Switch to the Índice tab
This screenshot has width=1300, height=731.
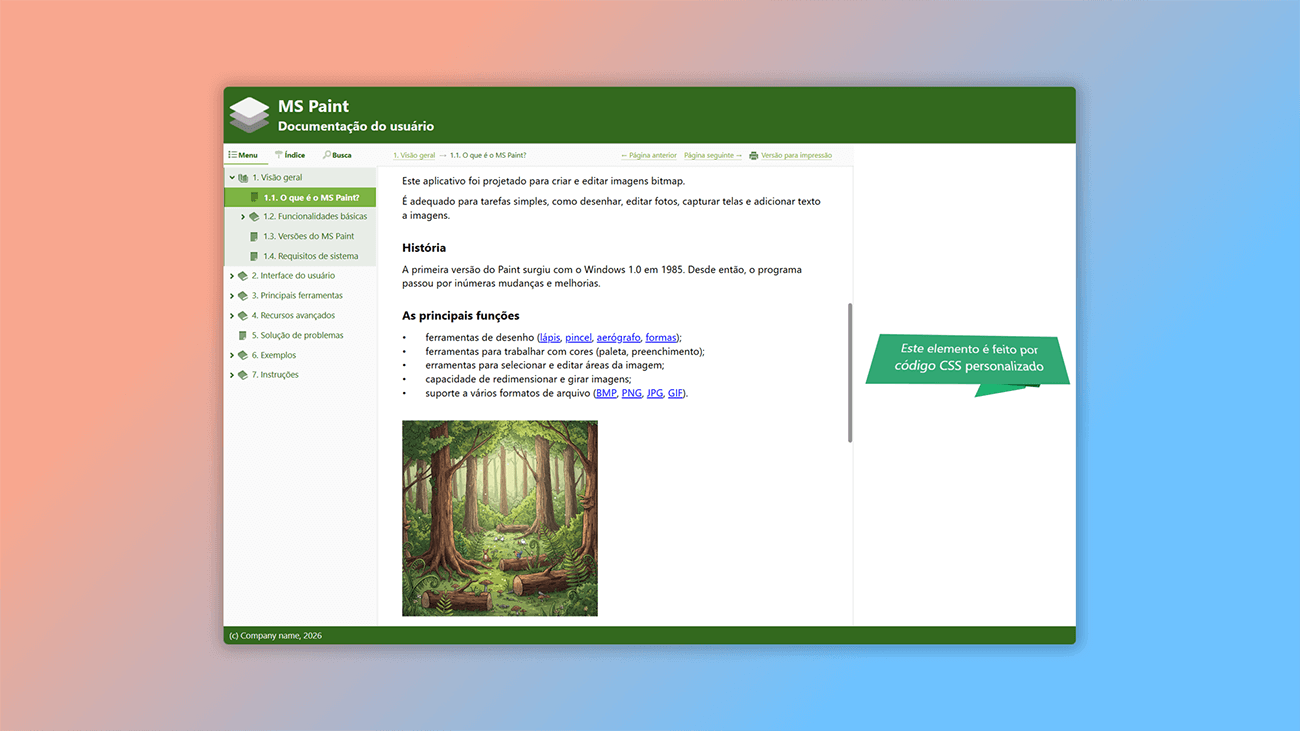coord(290,155)
